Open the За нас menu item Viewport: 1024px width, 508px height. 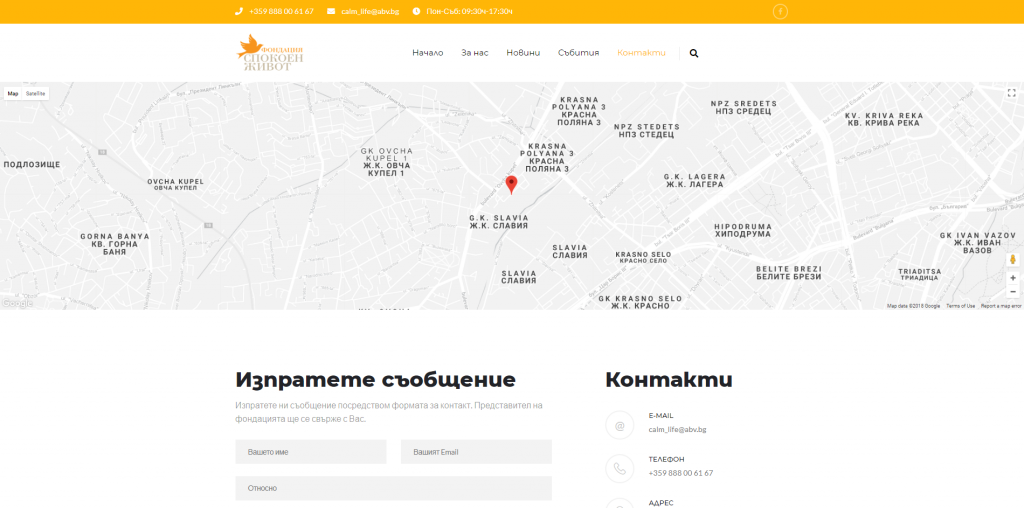pos(475,53)
